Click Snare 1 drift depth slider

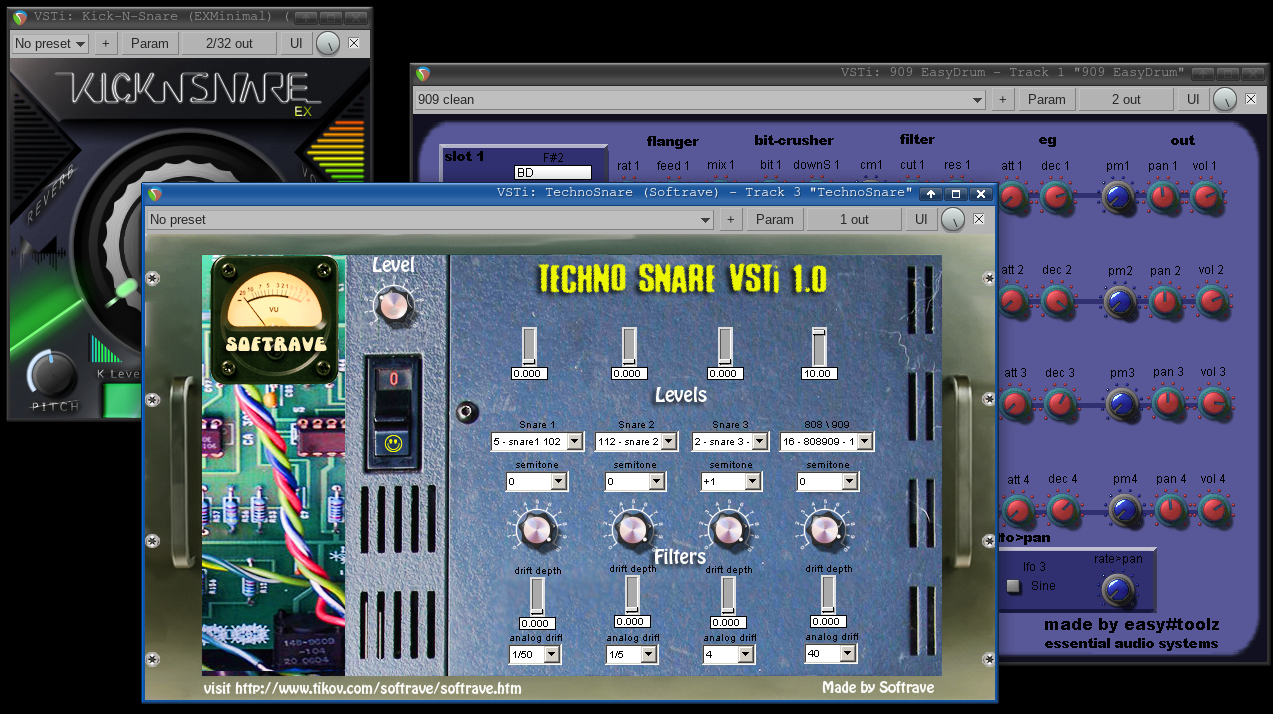pos(537,597)
